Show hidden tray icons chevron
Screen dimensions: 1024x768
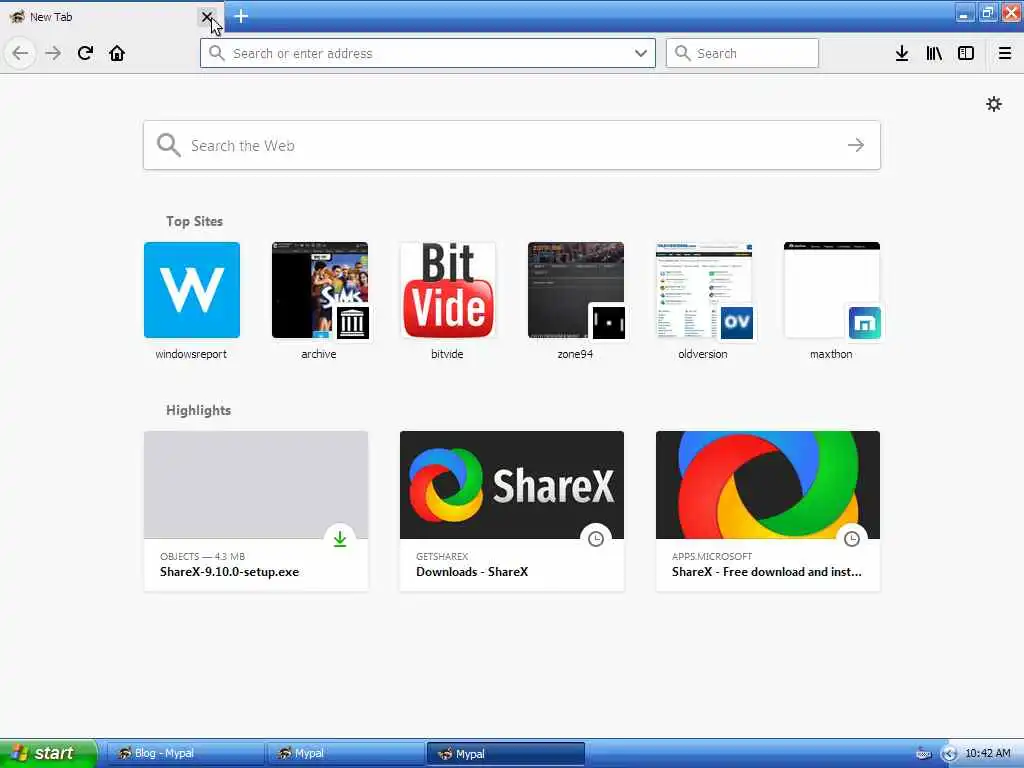click(949, 754)
